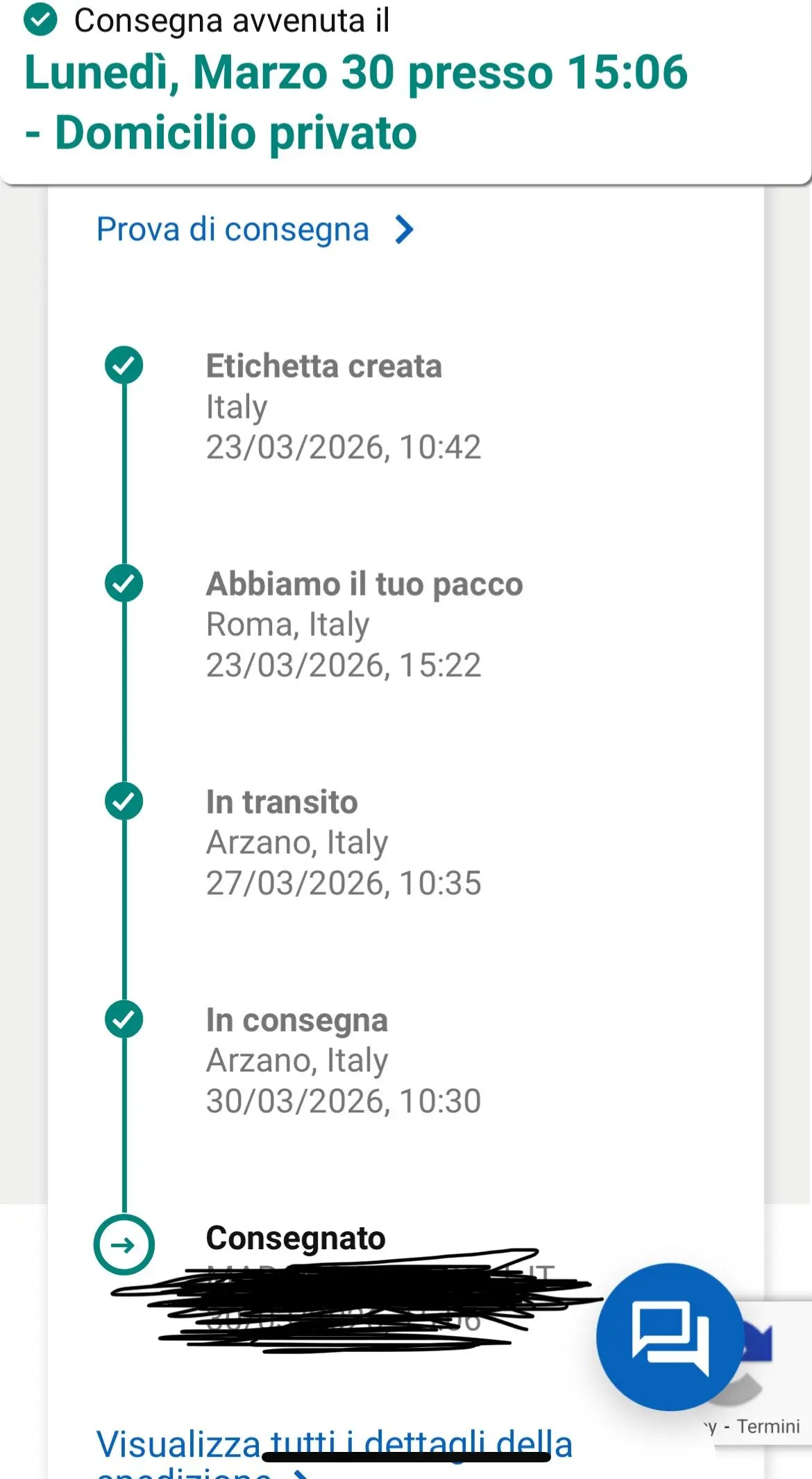Expand the chevron next to Prova di consegna
The height and width of the screenshot is (1479, 812).
(x=405, y=230)
